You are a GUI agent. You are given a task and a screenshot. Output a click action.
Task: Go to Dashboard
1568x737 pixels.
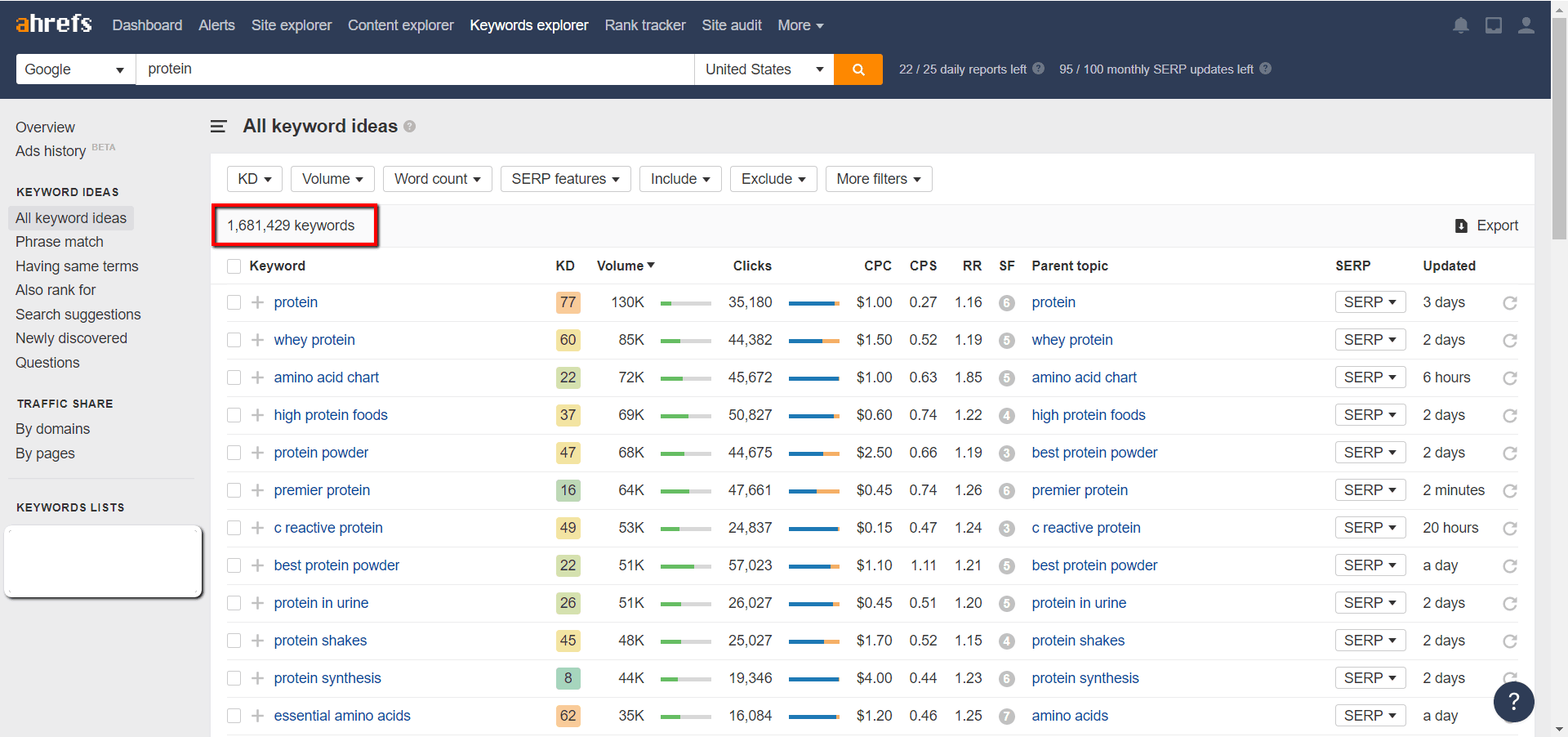[x=147, y=25]
